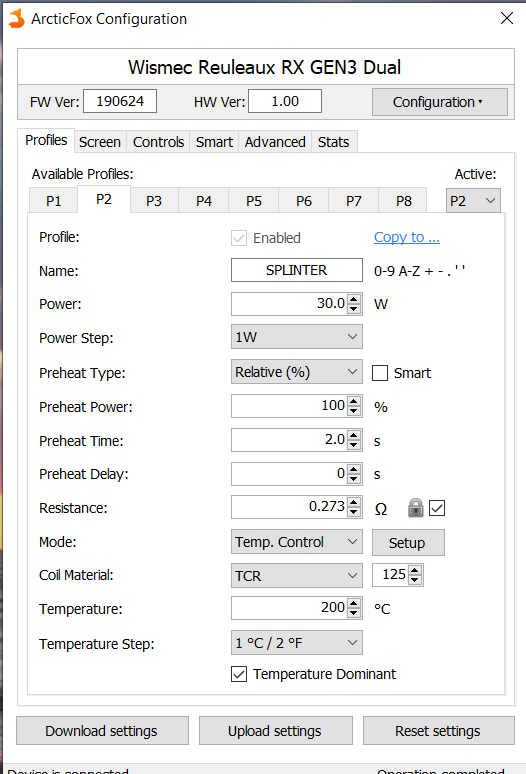Increase Preheat Delay with up arrow
Image resolution: width=526 pixels, height=774 pixels.
click(354, 468)
